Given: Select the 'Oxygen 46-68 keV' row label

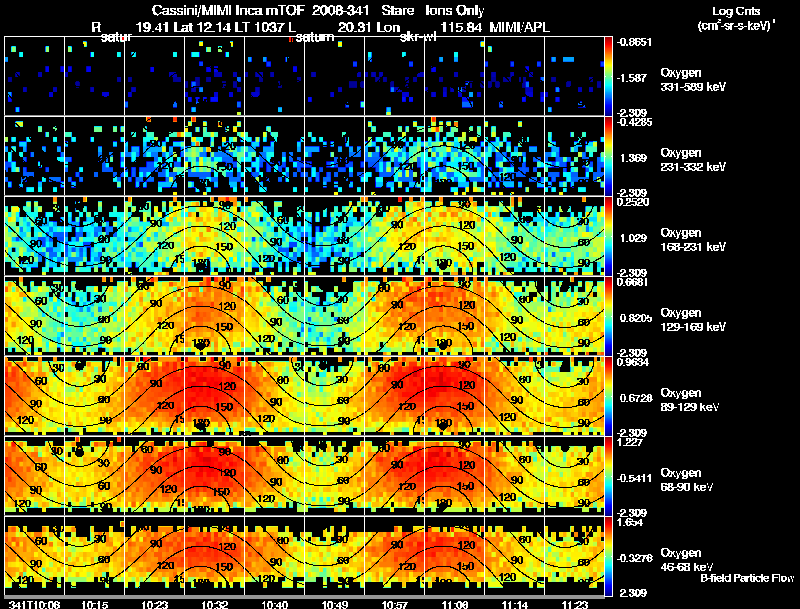Looking at the screenshot, I should pos(687,560).
